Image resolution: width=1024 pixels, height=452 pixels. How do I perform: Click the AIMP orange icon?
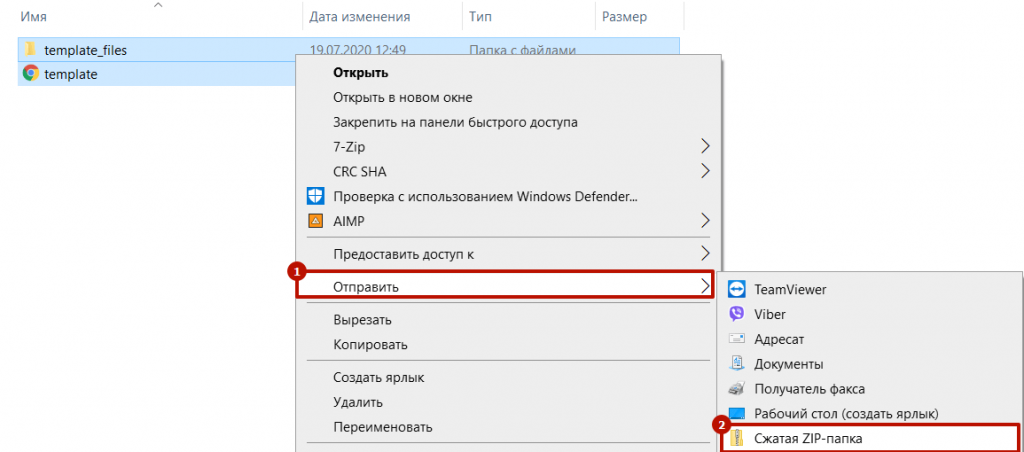[x=315, y=221]
